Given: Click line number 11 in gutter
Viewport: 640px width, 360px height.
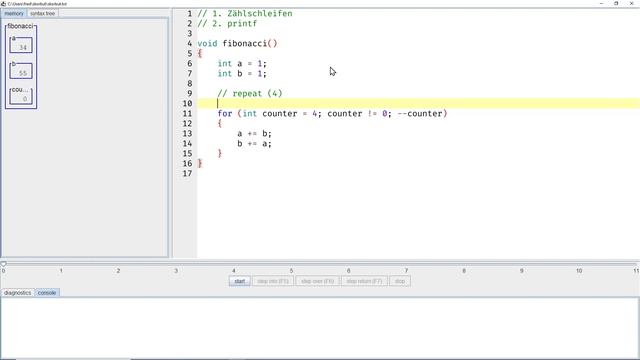Looking at the screenshot, I should tap(187, 113).
